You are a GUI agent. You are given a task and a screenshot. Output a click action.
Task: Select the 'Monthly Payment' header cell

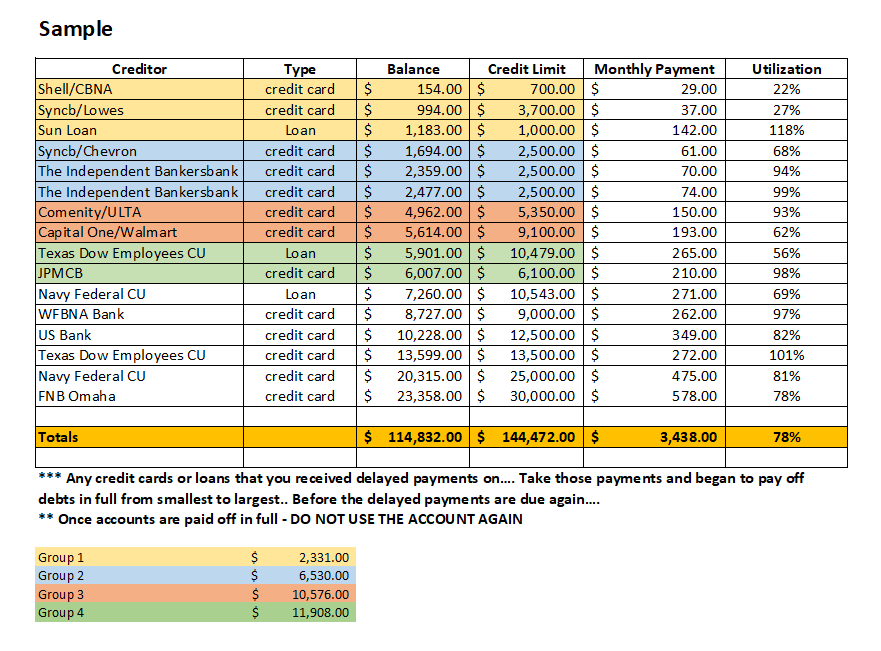(x=654, y=69)
